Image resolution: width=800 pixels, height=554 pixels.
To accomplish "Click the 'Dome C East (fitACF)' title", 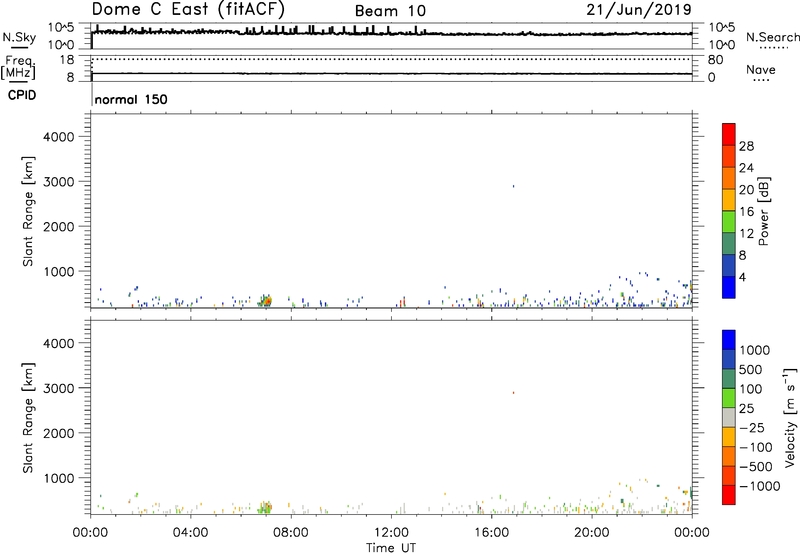I will point(188,10).
